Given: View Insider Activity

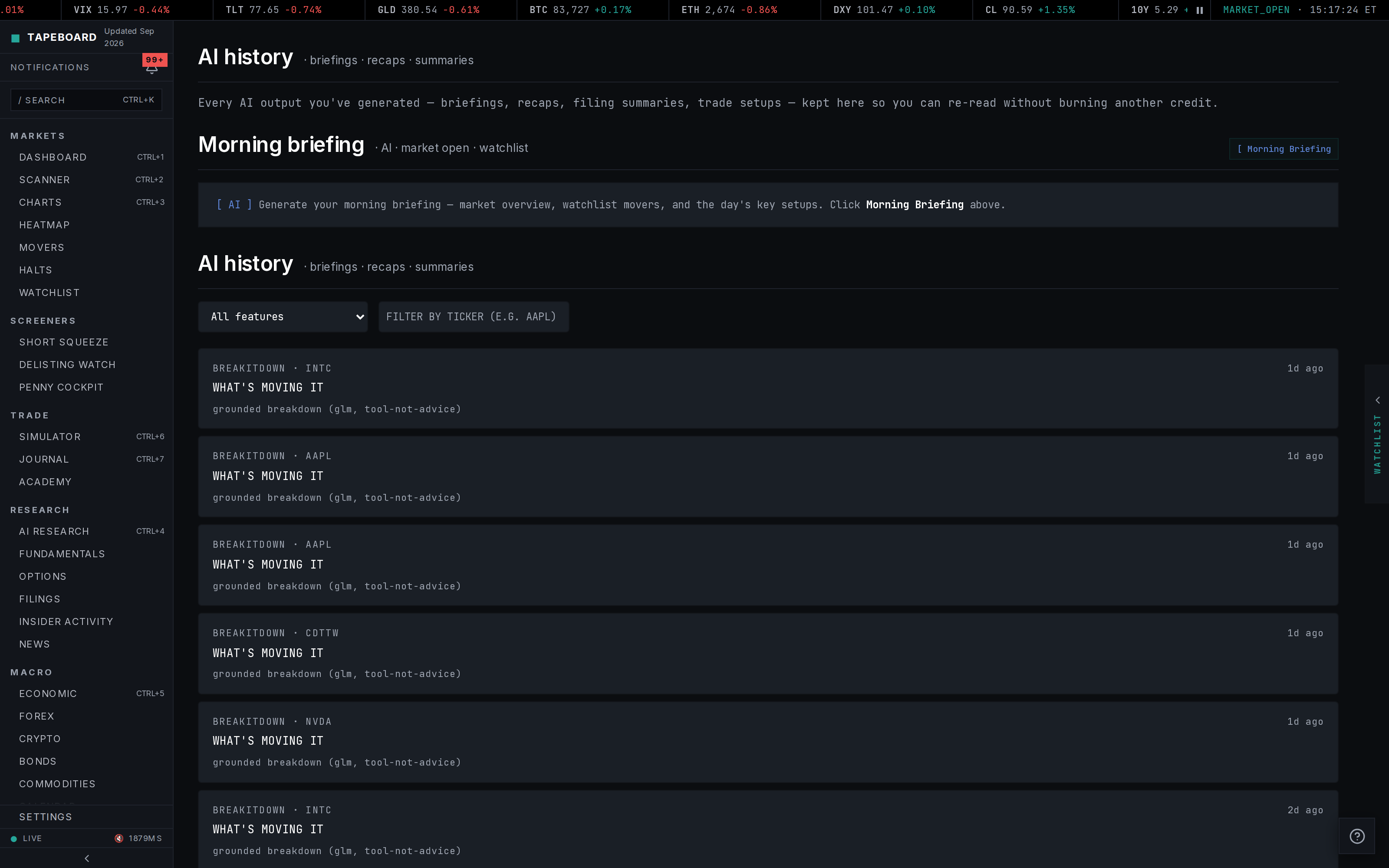Looking at the screenshot, I should pyautogui.click(x=87, y=622).
